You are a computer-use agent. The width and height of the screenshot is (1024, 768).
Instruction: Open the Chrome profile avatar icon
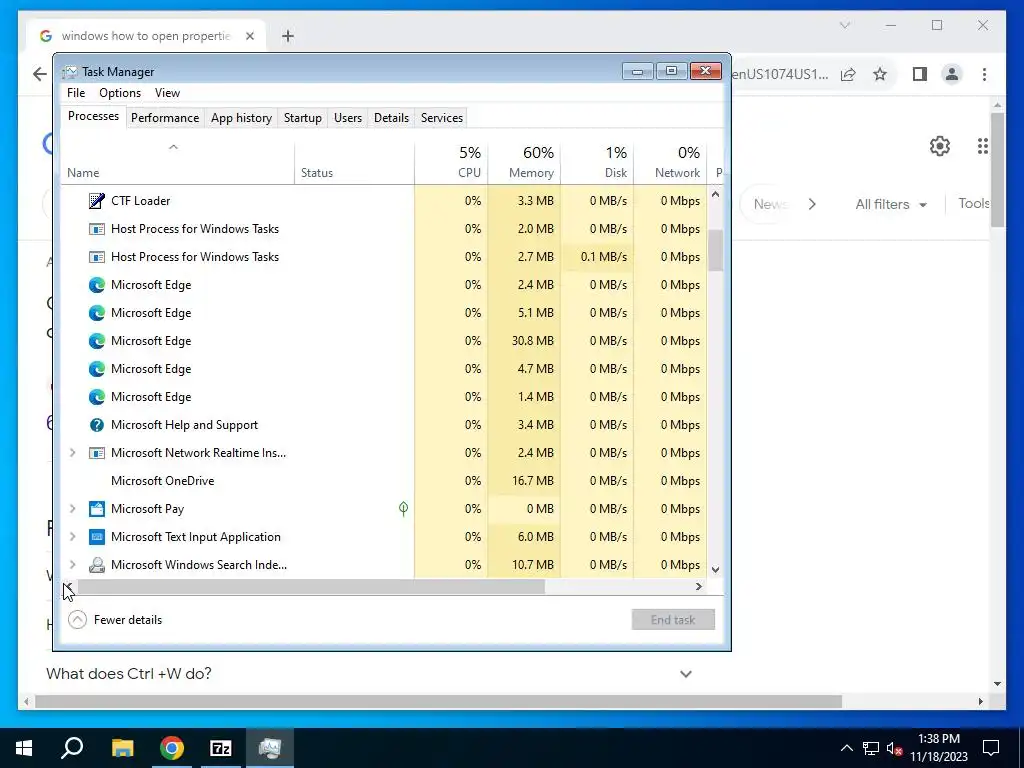(x=952, y=74)
